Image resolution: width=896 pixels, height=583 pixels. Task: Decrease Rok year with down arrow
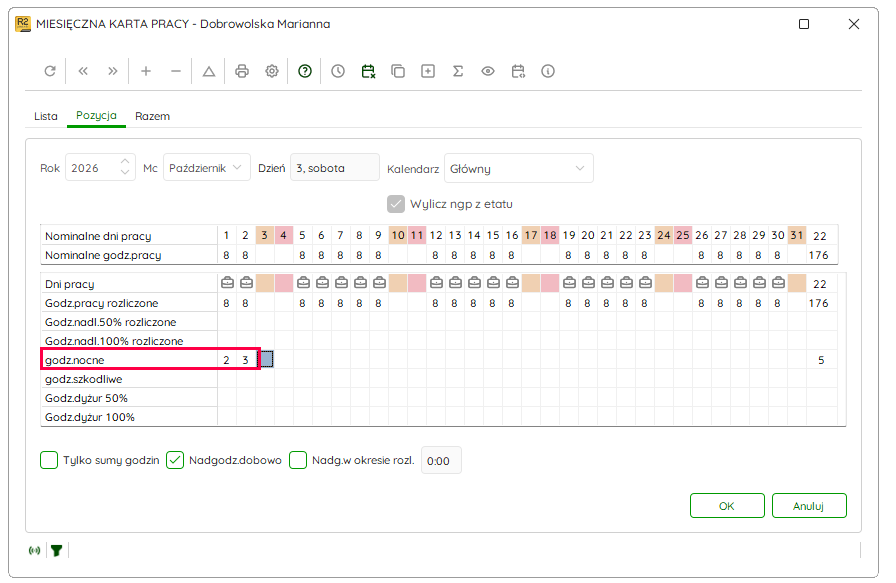click(x=125, y=173)
